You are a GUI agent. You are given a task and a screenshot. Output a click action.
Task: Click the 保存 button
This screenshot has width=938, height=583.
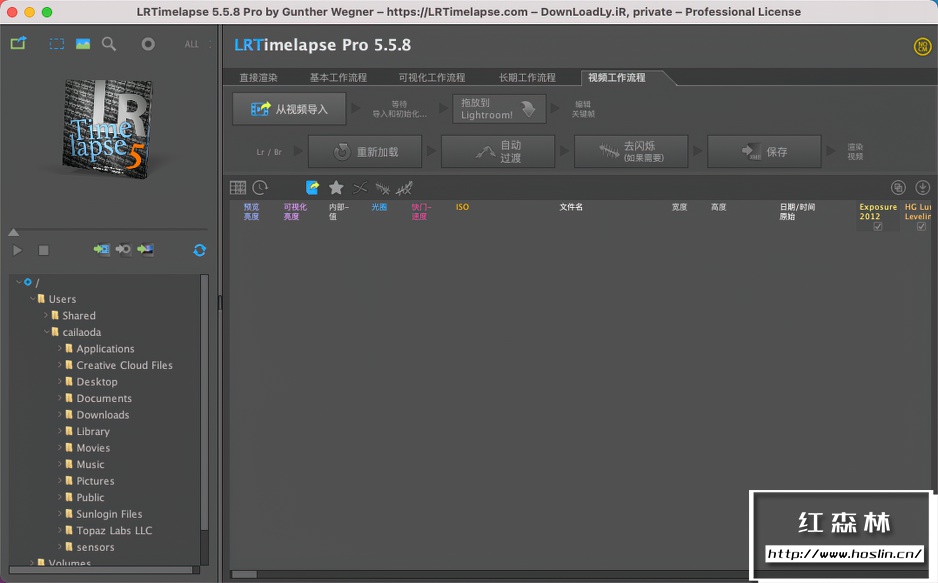[764, 152]
